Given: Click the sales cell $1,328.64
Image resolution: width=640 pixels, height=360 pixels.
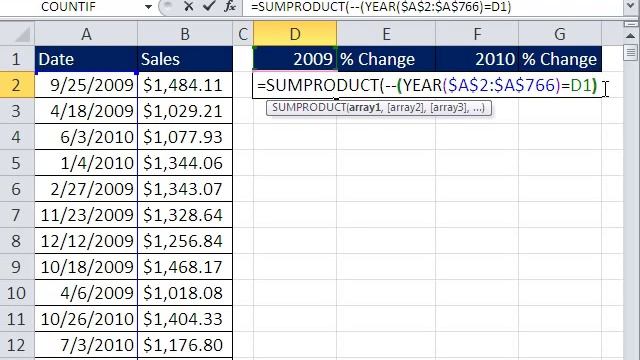Looking at the screenshot, I should click(x=185, y=215).
